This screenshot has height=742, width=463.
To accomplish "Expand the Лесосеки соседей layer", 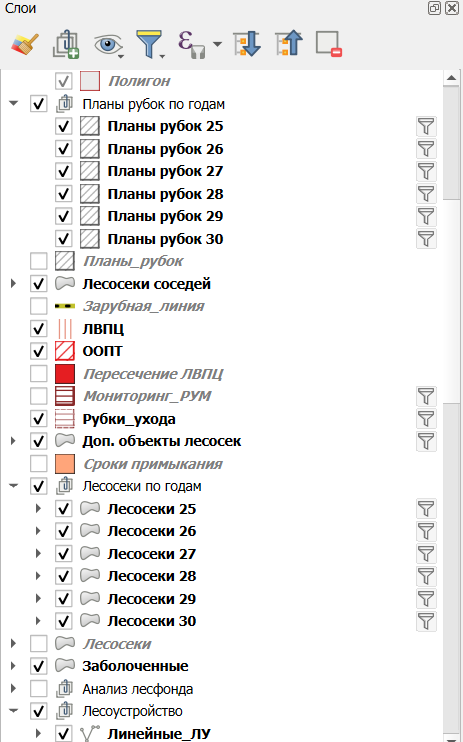I will (x=13, y=283).
